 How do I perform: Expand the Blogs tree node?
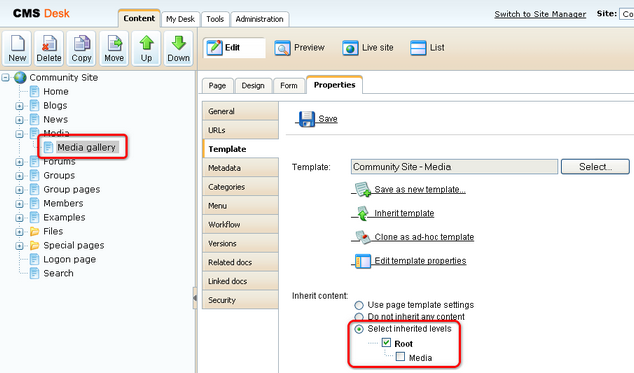click(19, 106)
